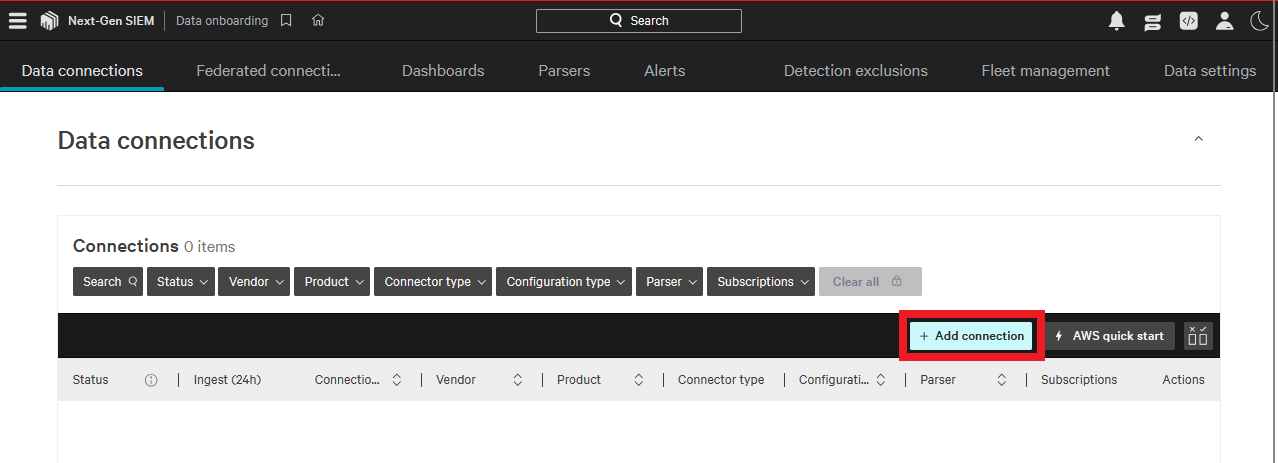Image resolution: width=1278 pixels, height=463 pixels.
Task: Switch to the Federated connections tab
Action: pyautogui.click(x=268, y=71)
